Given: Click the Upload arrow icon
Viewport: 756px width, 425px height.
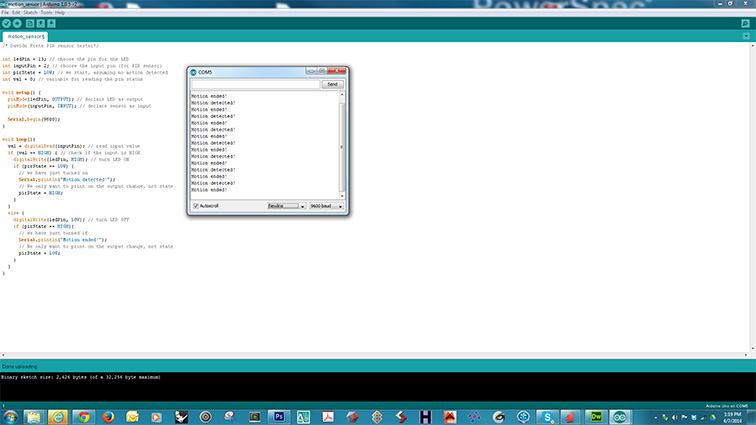Looking at the screenshot, I should coord(17,23).
